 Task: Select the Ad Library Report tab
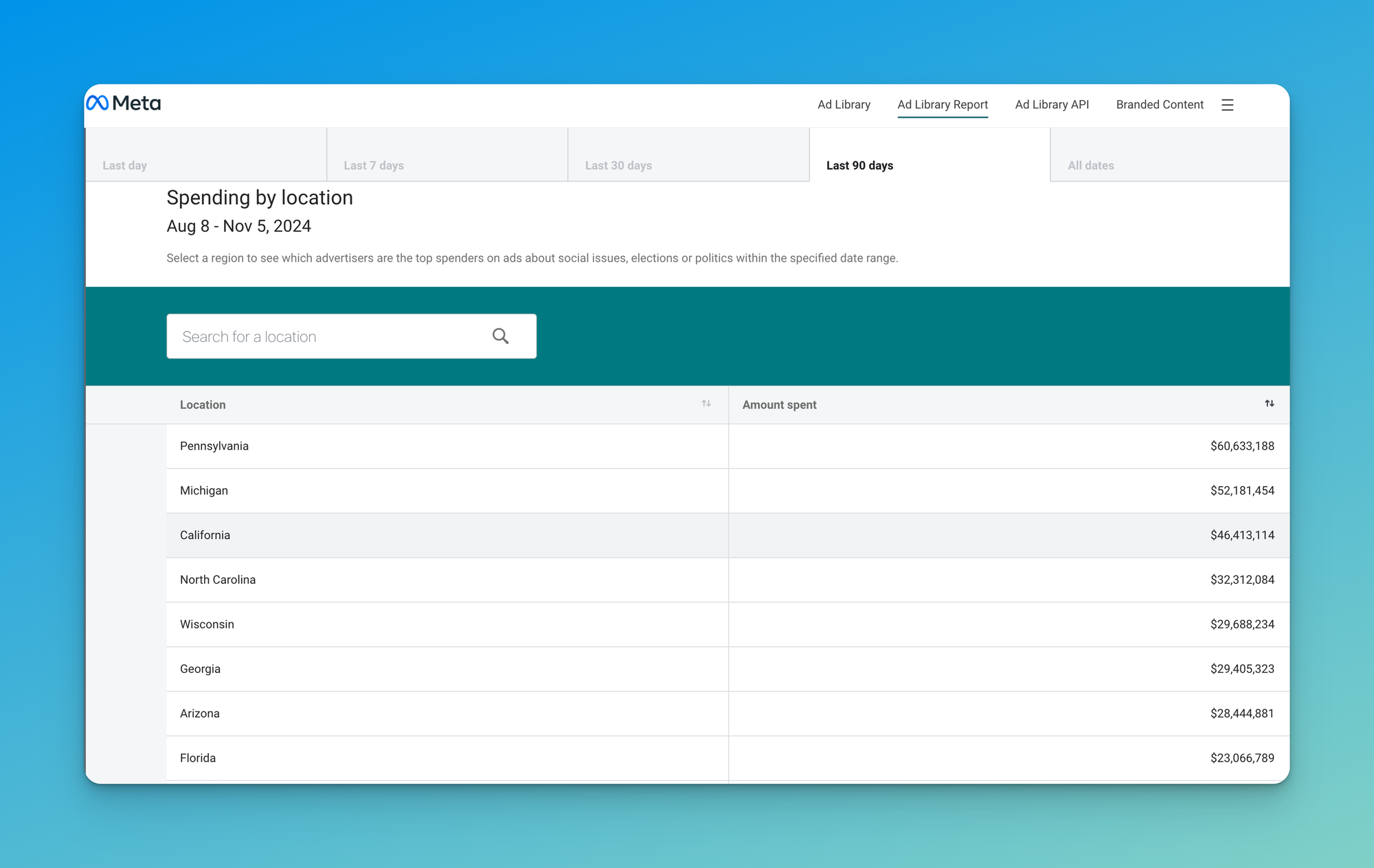coord(943,104)
